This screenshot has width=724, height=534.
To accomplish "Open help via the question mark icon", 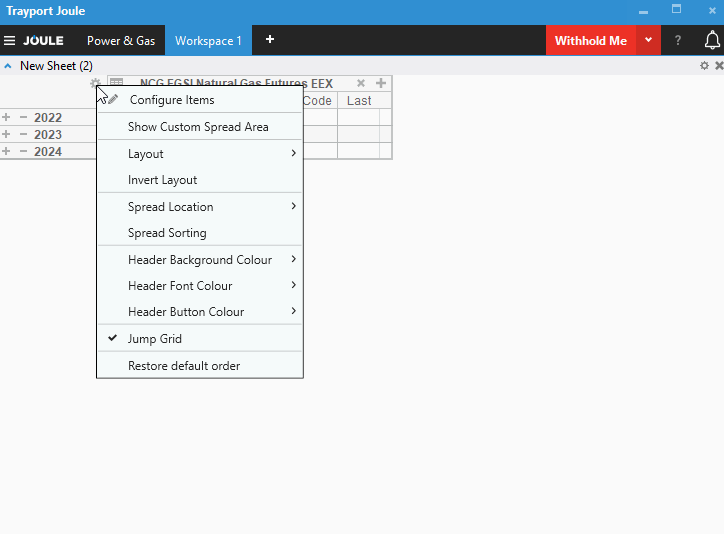I will 678,41.
